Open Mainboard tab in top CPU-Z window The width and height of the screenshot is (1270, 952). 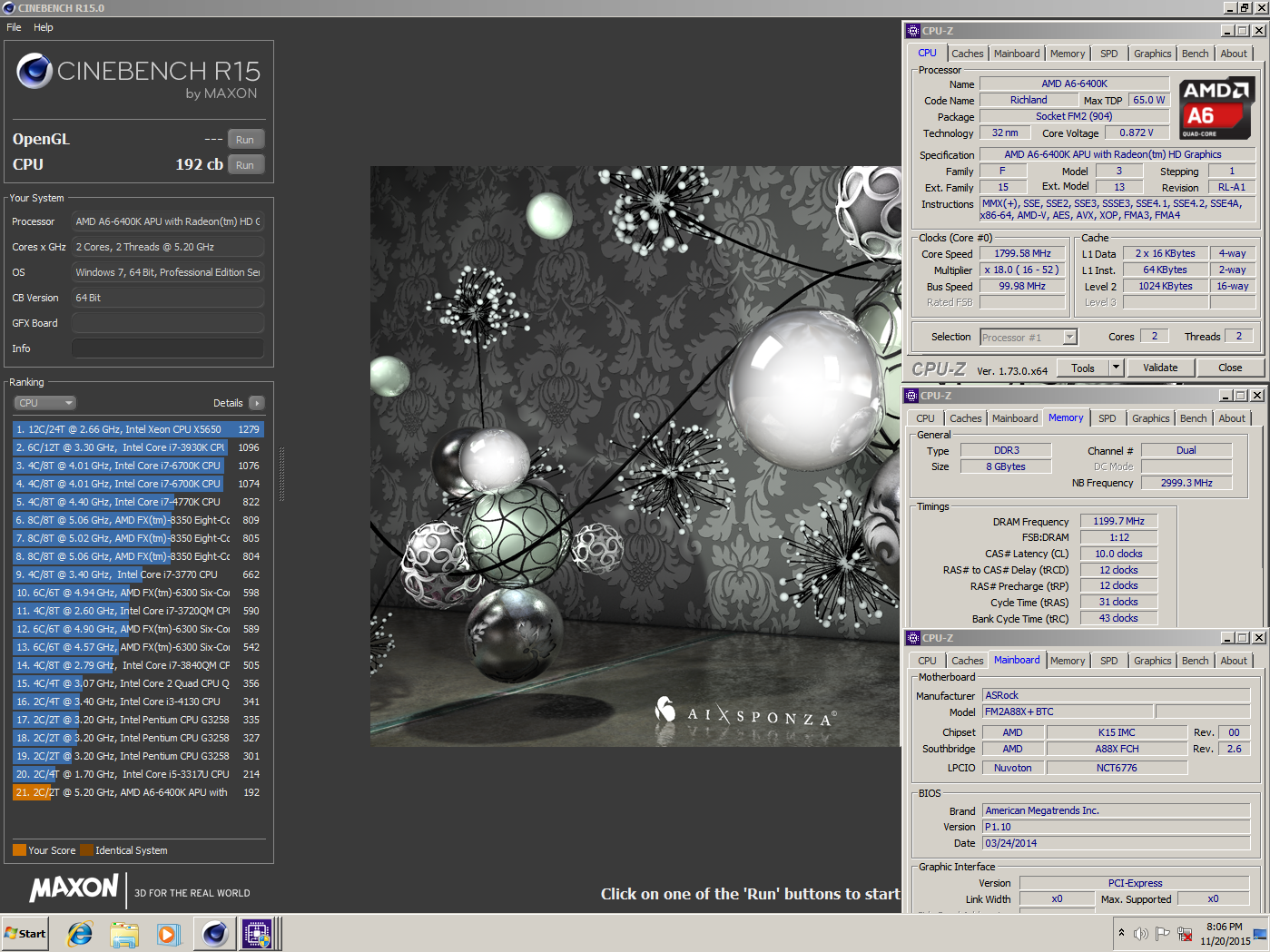pos(1017,54)
